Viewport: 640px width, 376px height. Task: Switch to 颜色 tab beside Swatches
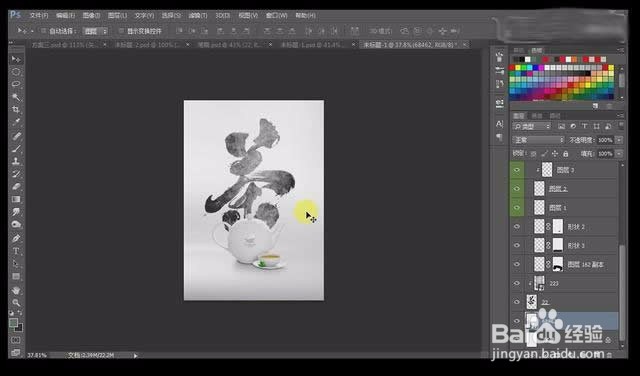(518, 50)
